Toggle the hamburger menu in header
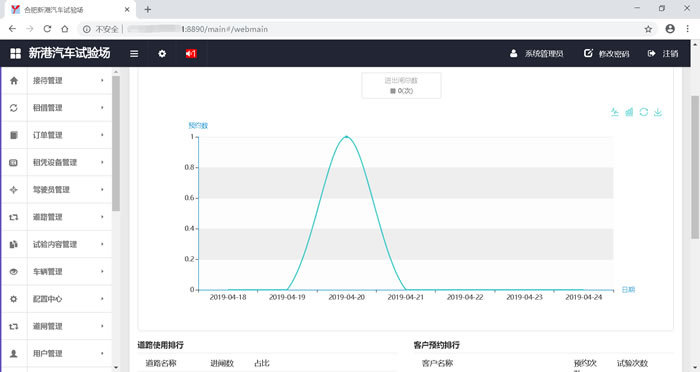This screenshot has width=700, height=372. point(134,54)
